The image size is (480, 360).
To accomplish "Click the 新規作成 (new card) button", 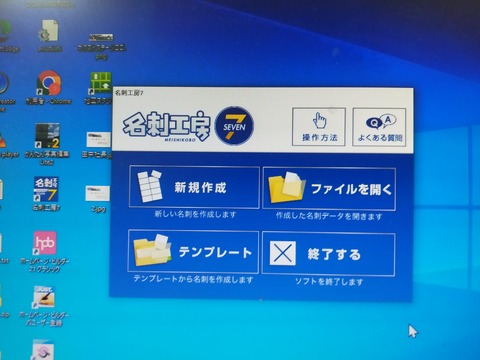I will point(194,187).
